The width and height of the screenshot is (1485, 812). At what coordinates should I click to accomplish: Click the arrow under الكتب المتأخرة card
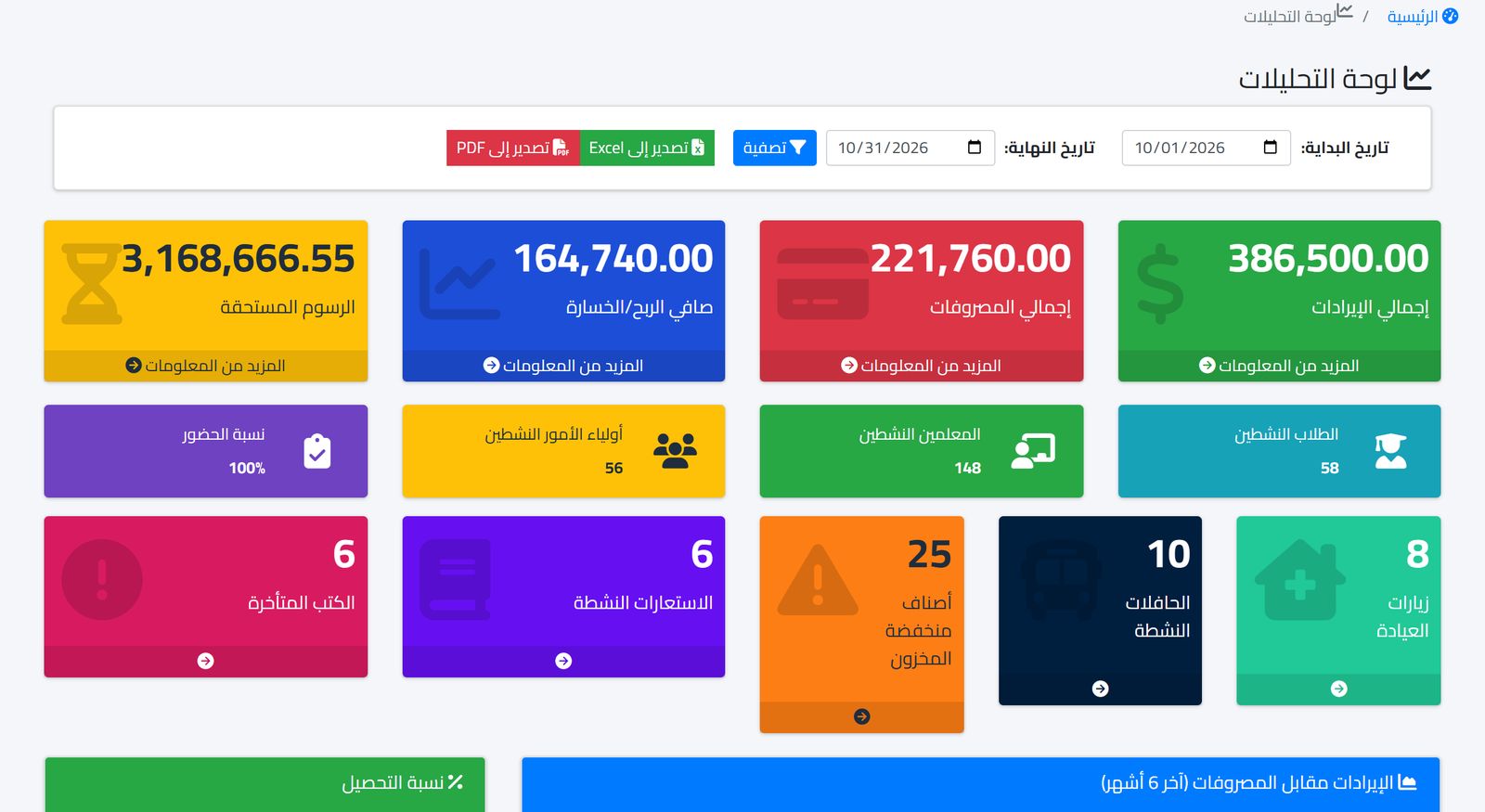[x=205, y=661]
